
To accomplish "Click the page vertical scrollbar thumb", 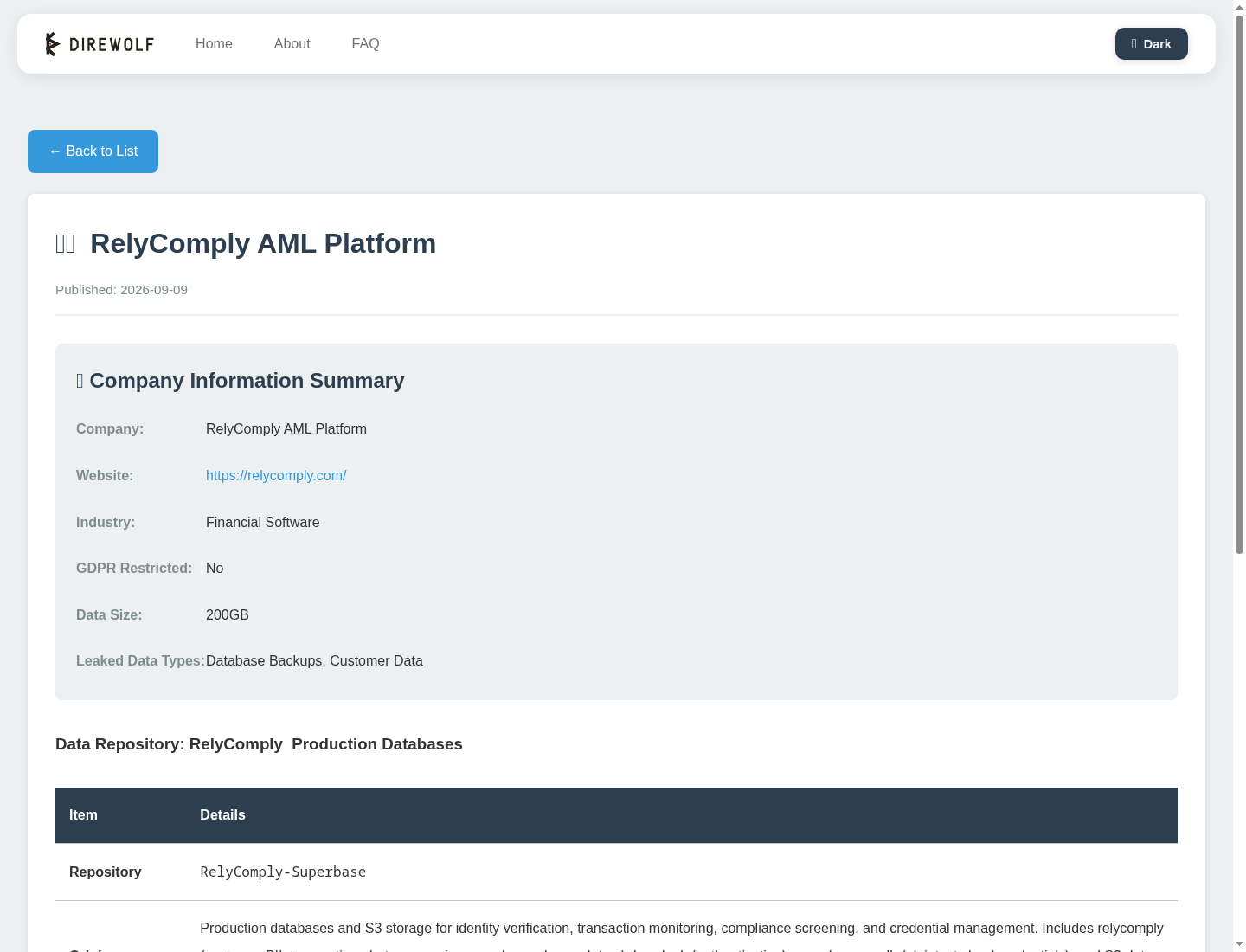I will coord(1239,284).
